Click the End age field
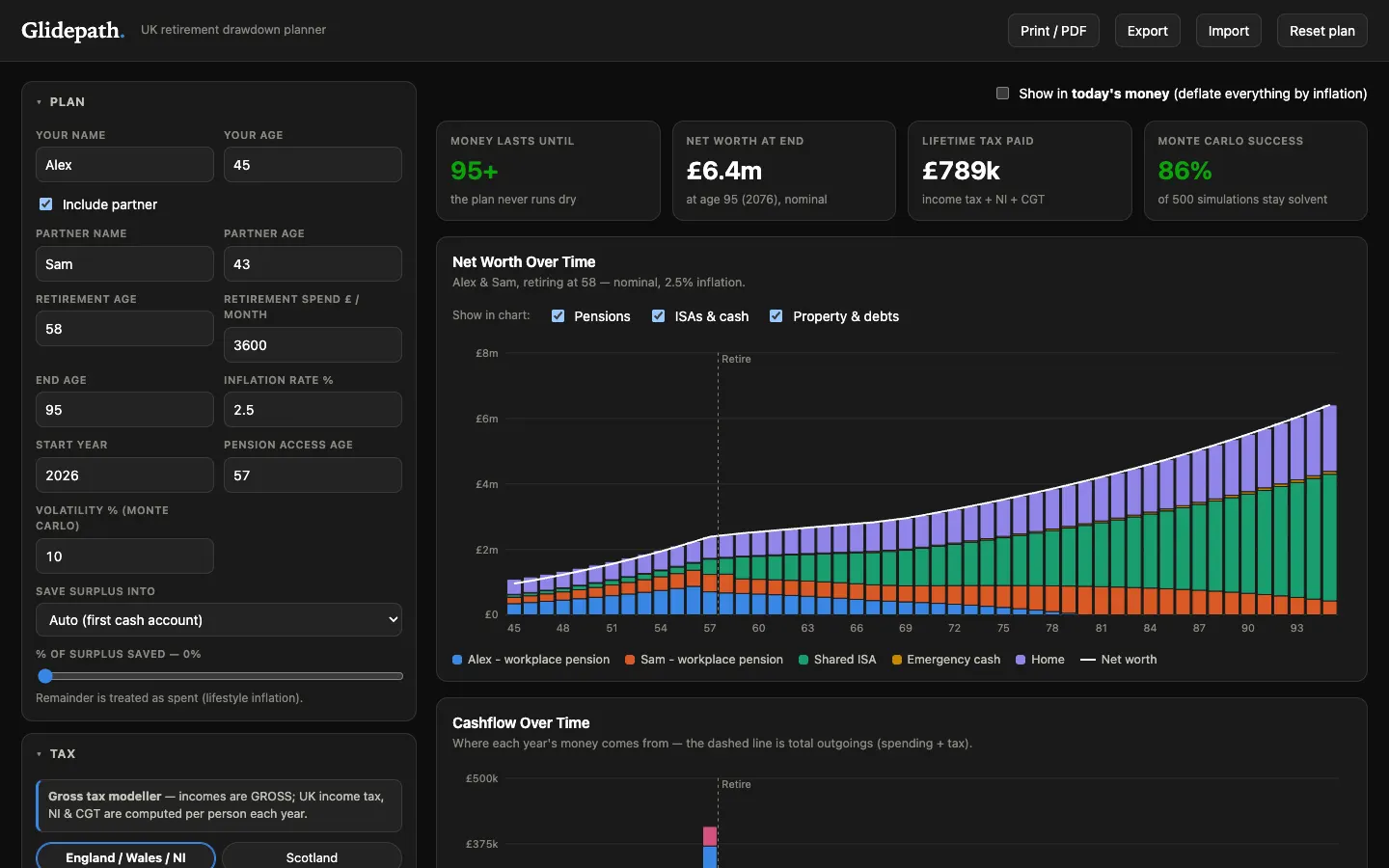 click(x=124, y=410)
